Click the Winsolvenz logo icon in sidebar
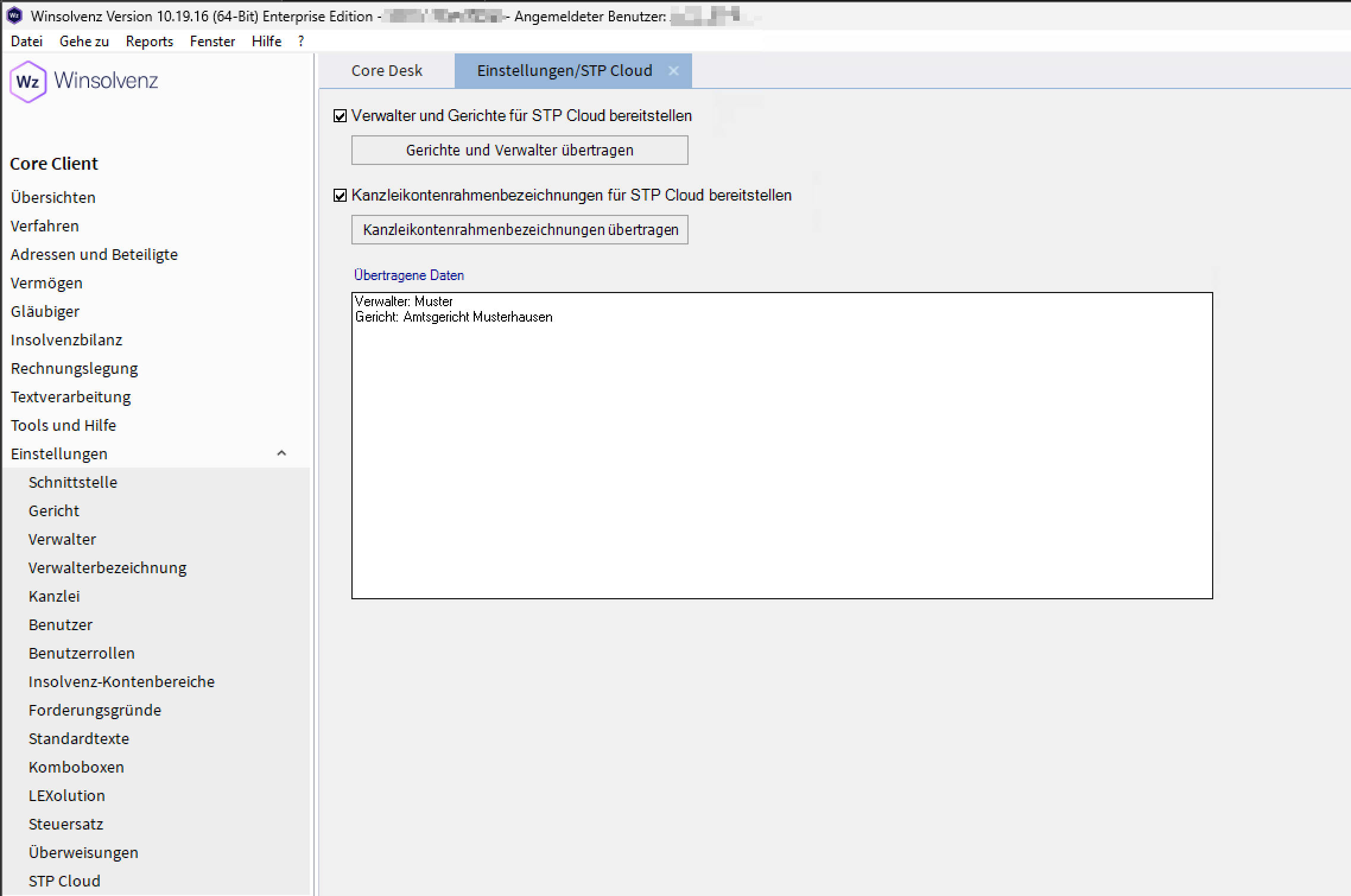 pos(28,81)
